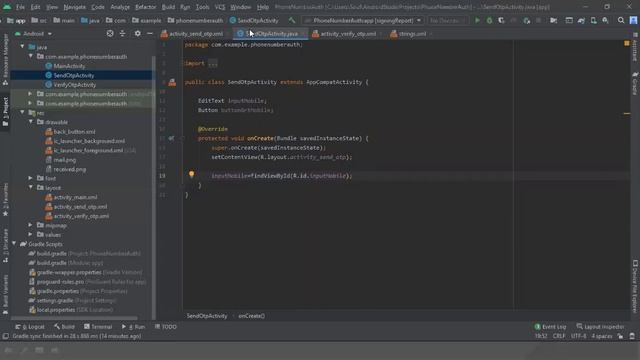The height and width of the screenshot is (360, 640).
Task: Open the Gradle side panel
Action: pos(635,83)
